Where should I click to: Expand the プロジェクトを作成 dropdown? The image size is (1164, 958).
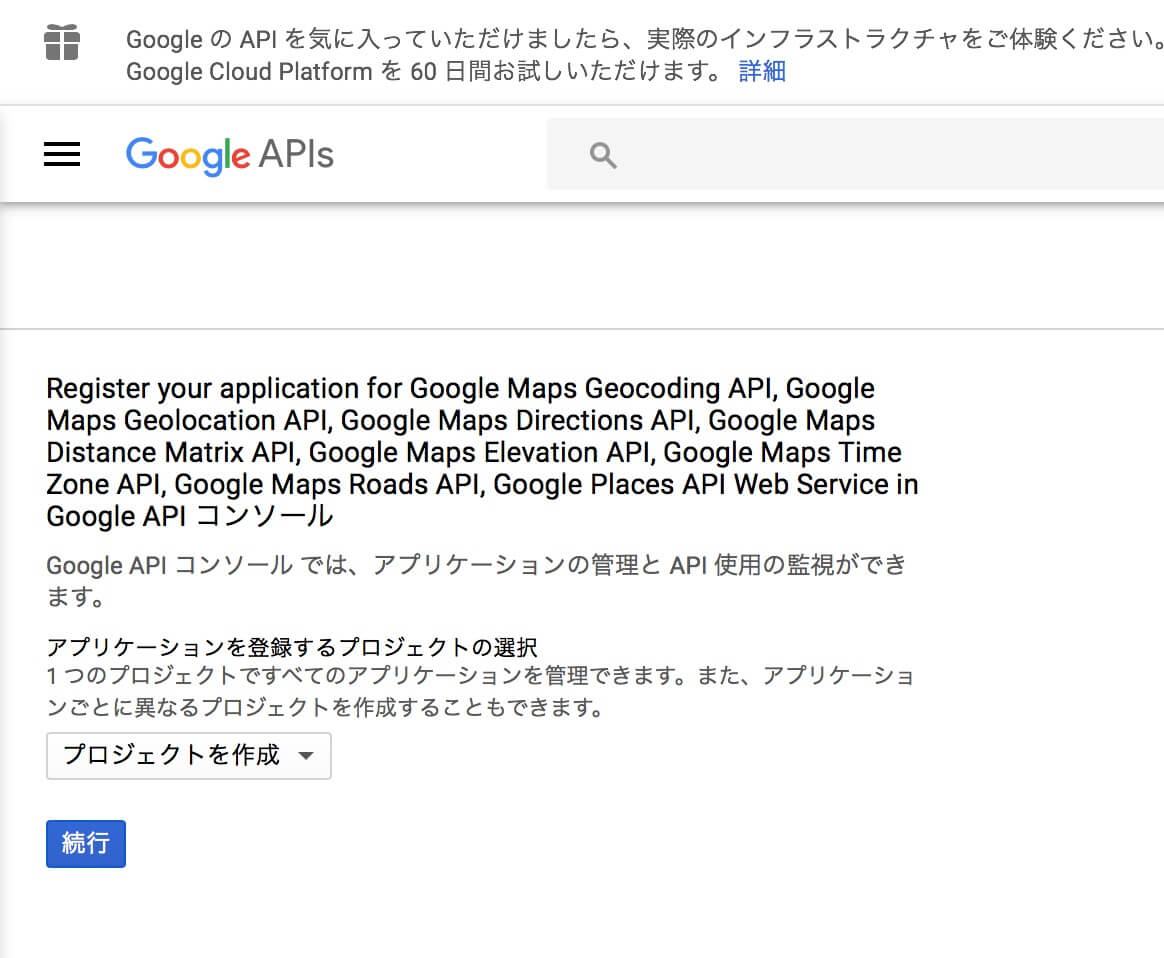point(189,755)
